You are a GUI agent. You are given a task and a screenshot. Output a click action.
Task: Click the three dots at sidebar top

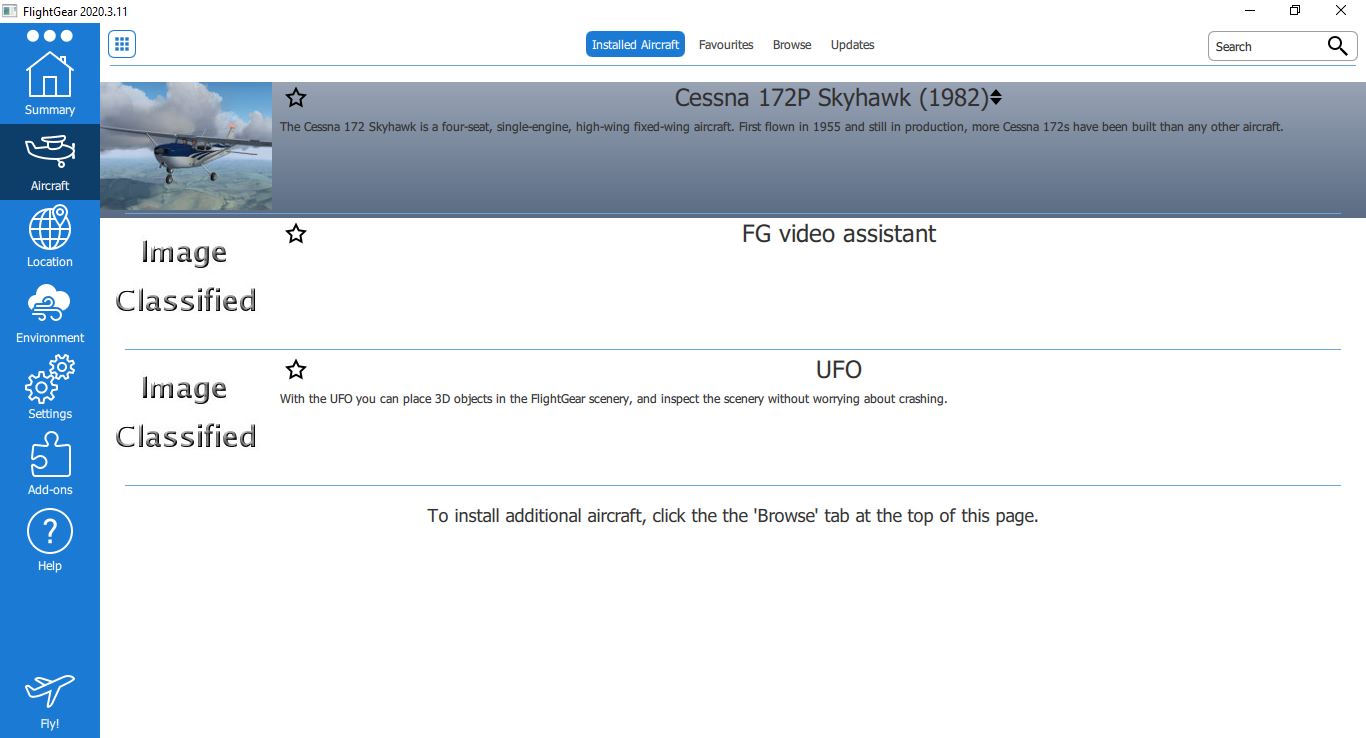50,36
